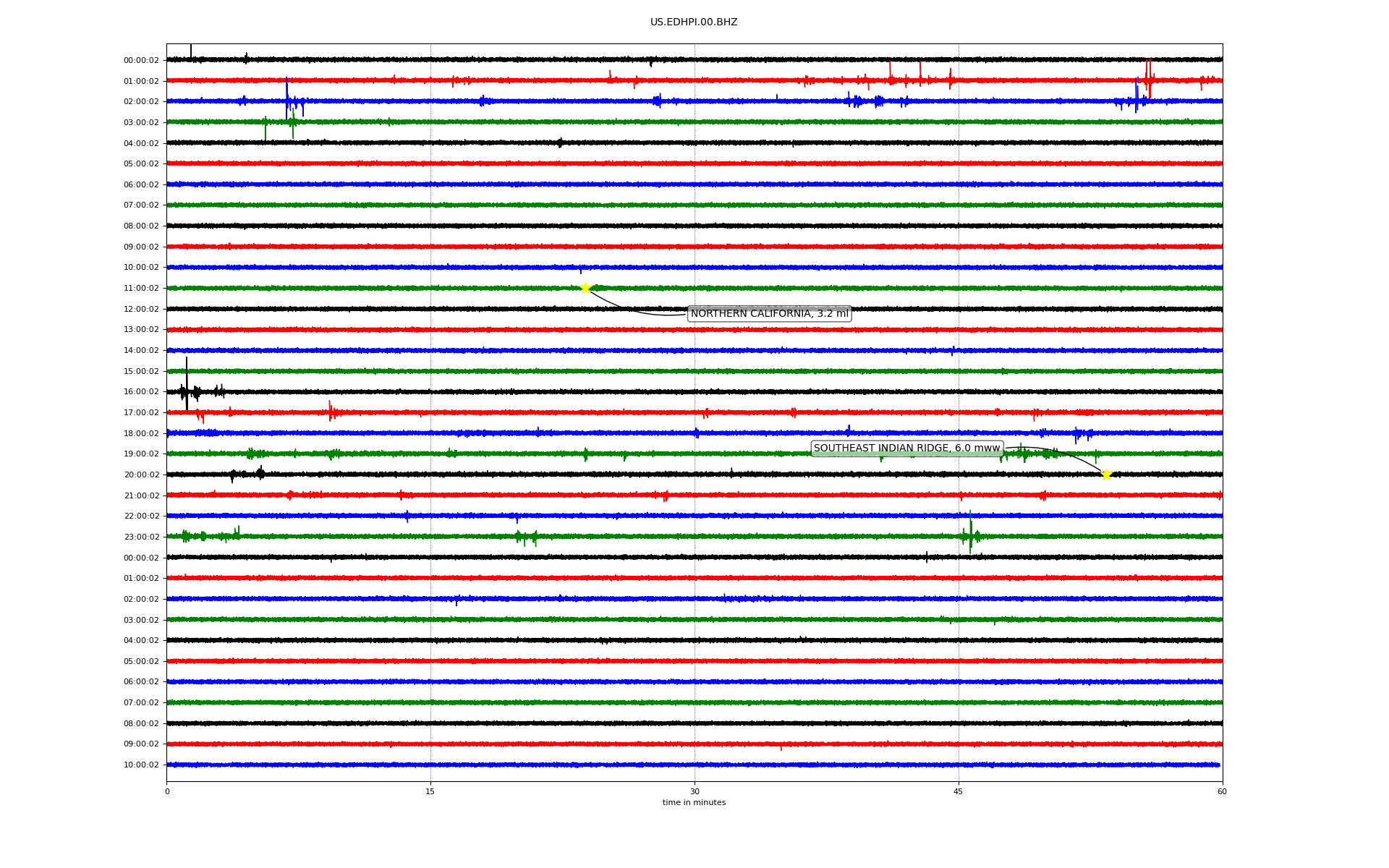The width and height of the screenshot is (1389, 868).
Task: Select the 23:00:02 row time label
Action: pos(141,537)
